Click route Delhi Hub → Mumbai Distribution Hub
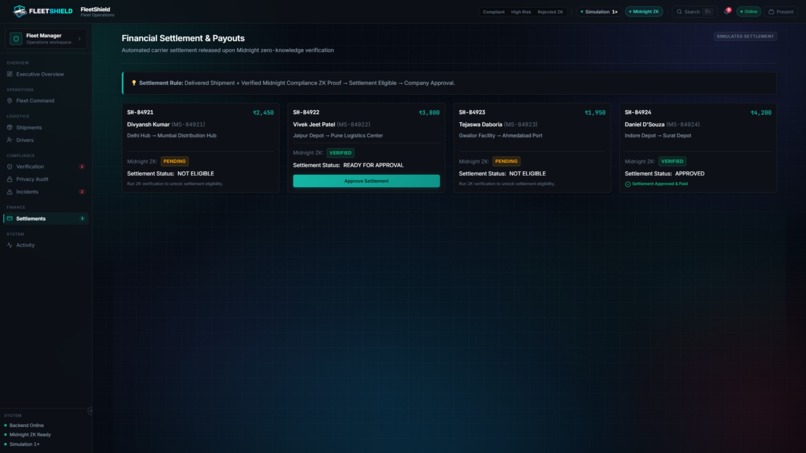806x453 pixels. coord(172,136)
